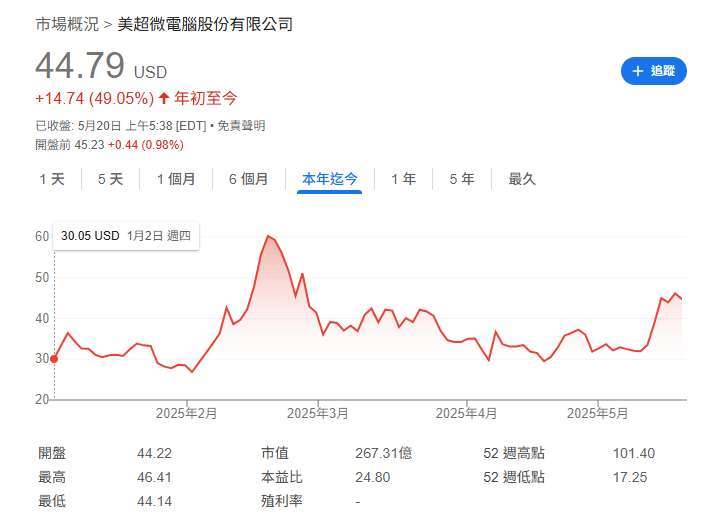Click the 101.40 value

(x=634, y=454)
